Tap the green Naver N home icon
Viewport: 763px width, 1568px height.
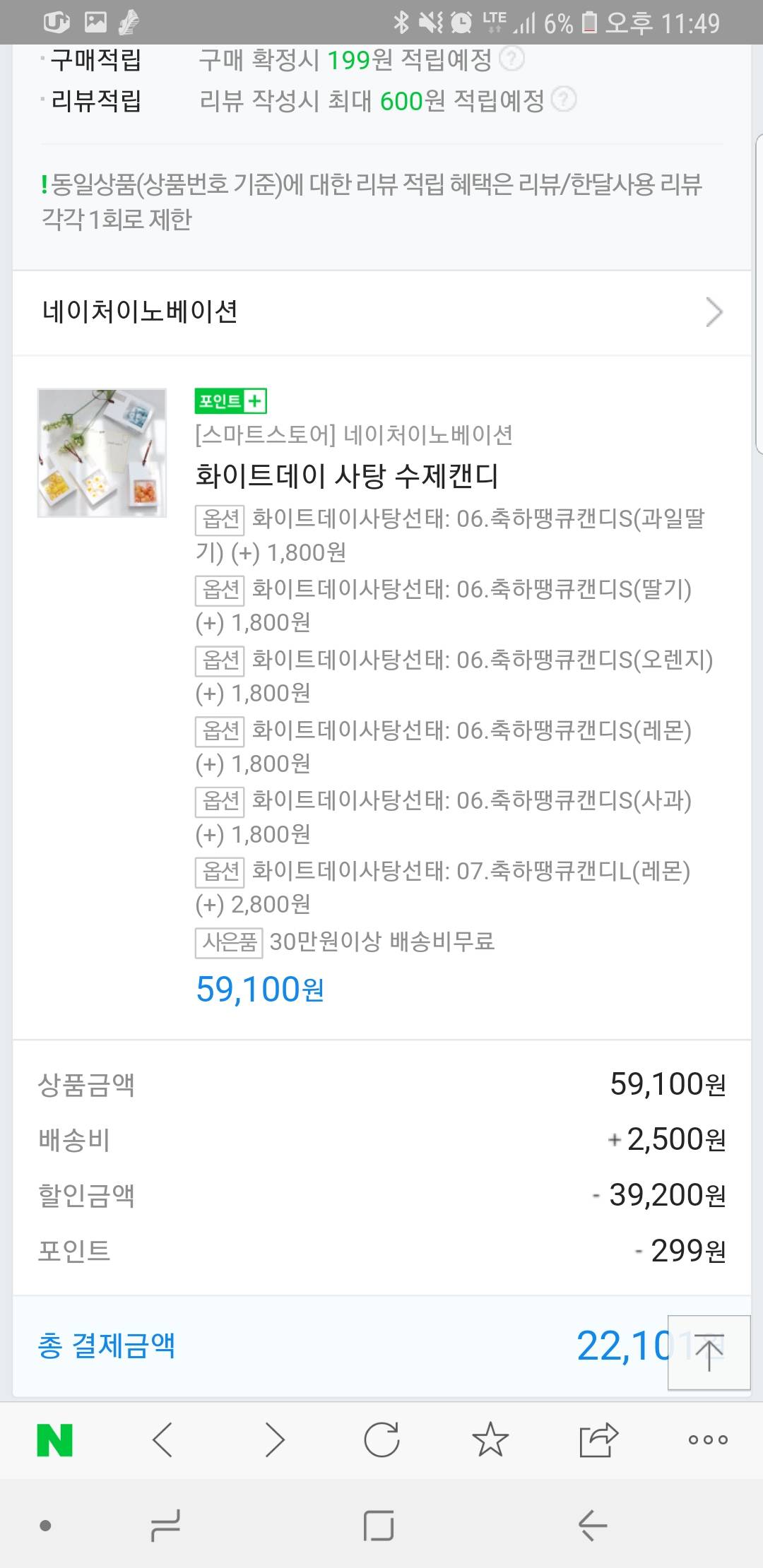(55, 1440)
